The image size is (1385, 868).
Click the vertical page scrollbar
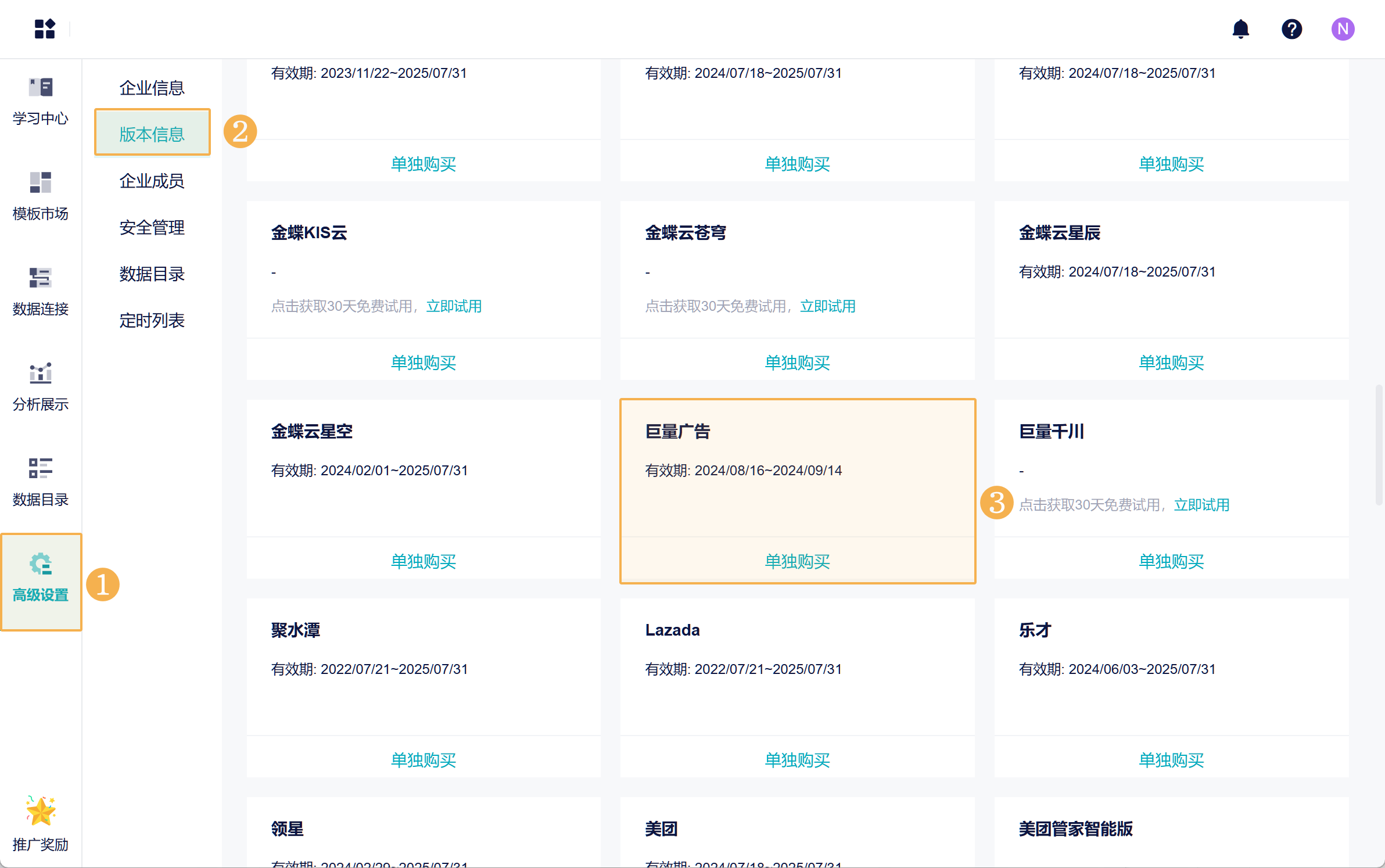coord(1378,445)
